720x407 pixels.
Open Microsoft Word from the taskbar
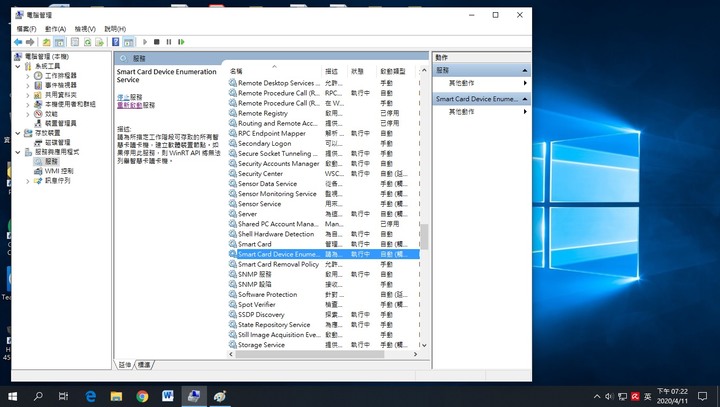(168, 396)
